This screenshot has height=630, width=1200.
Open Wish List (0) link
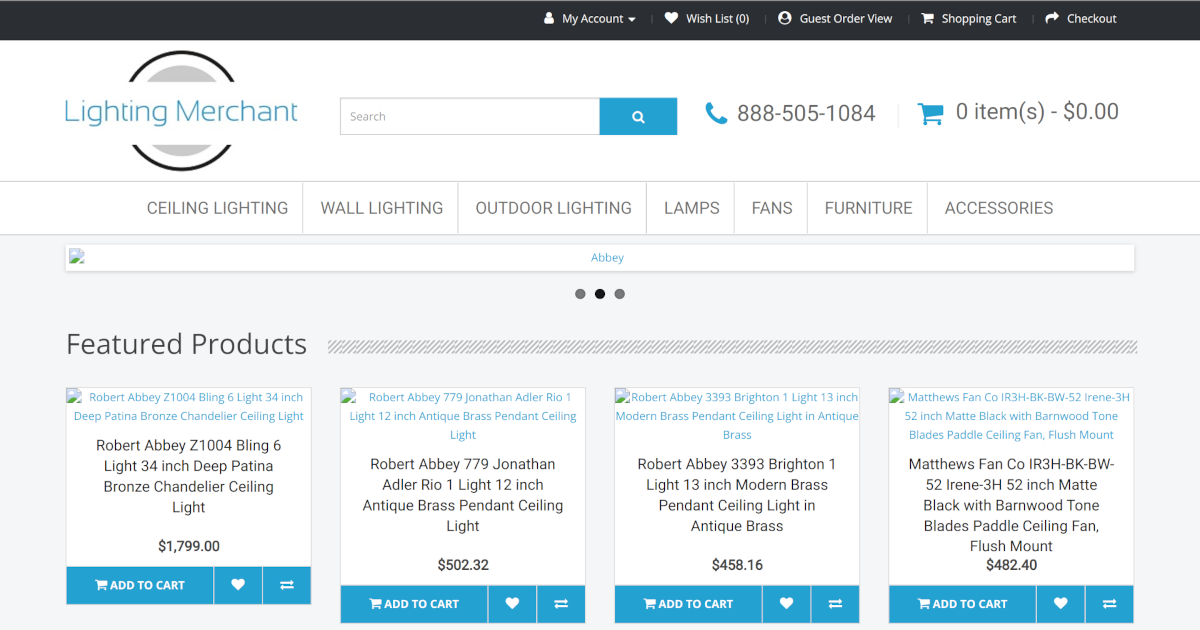click(707, 19)
